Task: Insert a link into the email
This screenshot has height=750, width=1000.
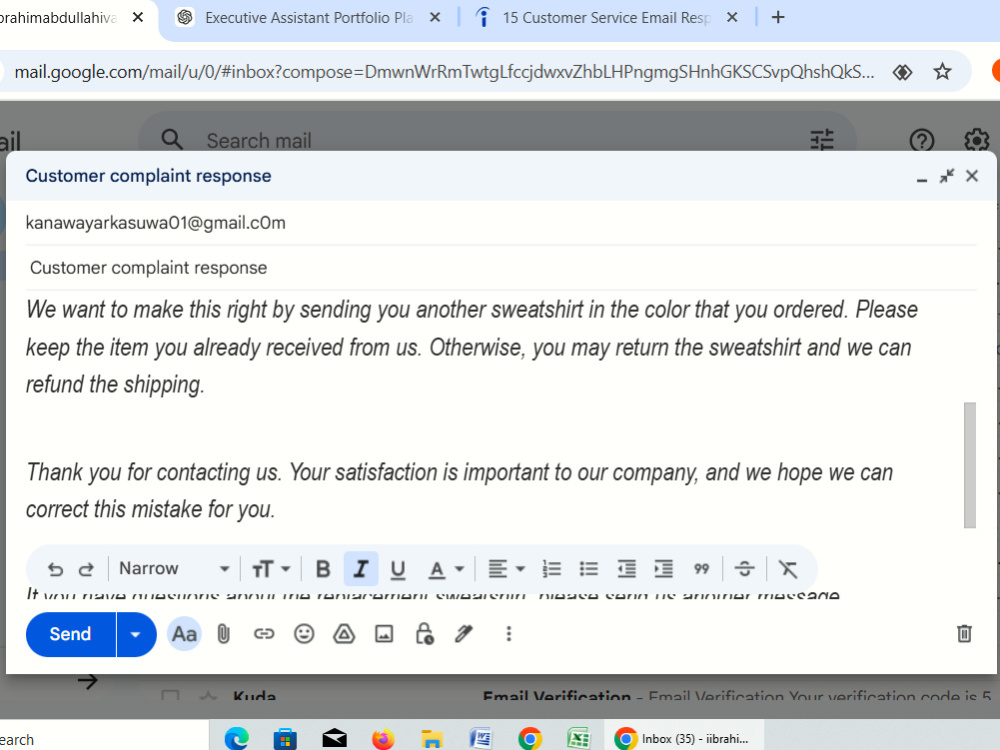Action: pos(263,634)
